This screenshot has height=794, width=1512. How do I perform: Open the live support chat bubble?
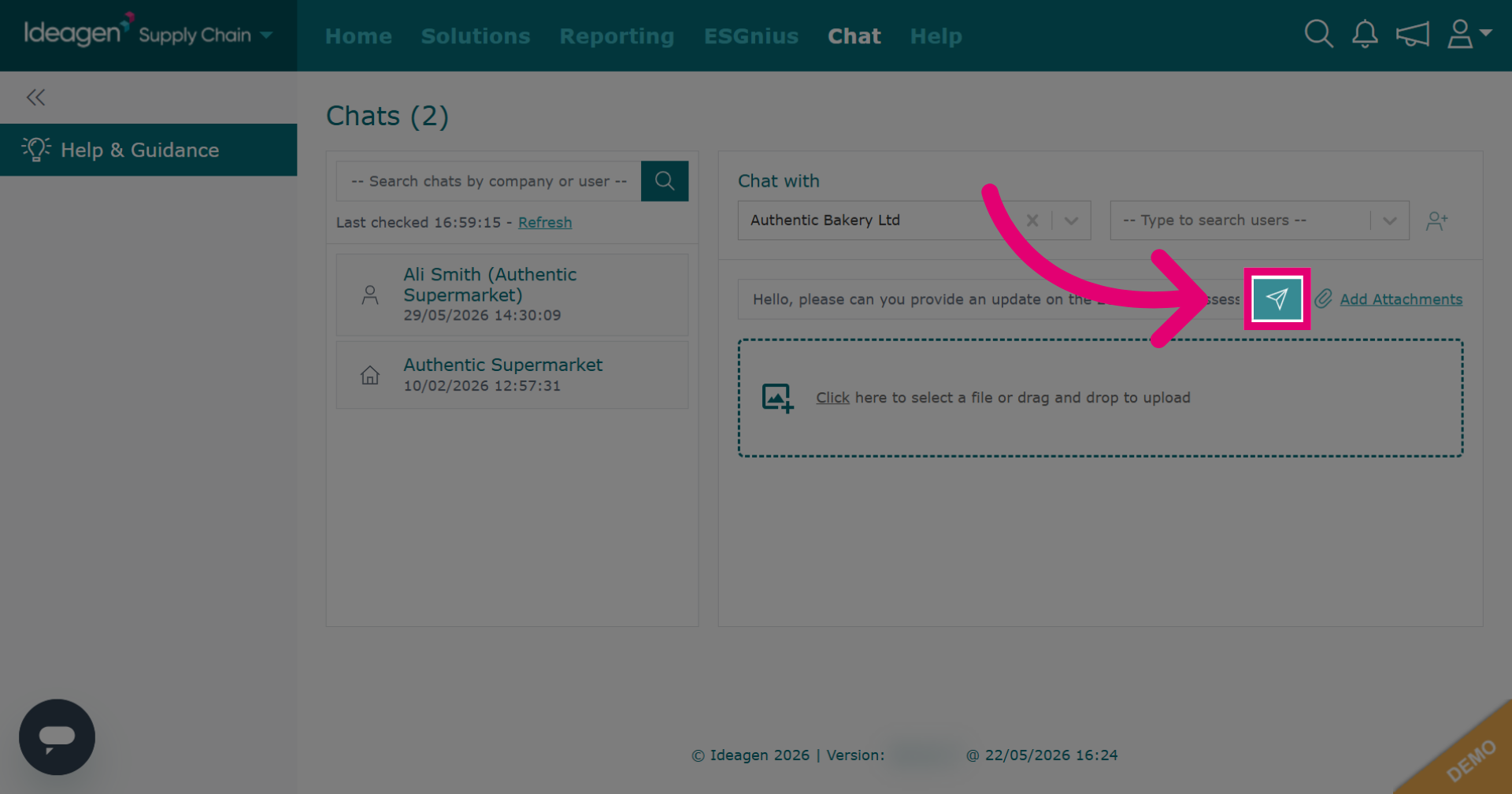(57, 737)
